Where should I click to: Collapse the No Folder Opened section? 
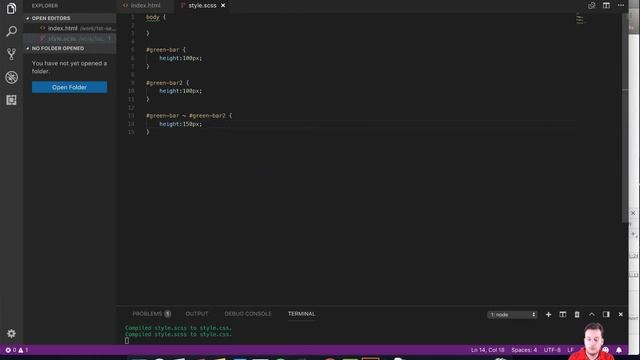pos(70,48)
